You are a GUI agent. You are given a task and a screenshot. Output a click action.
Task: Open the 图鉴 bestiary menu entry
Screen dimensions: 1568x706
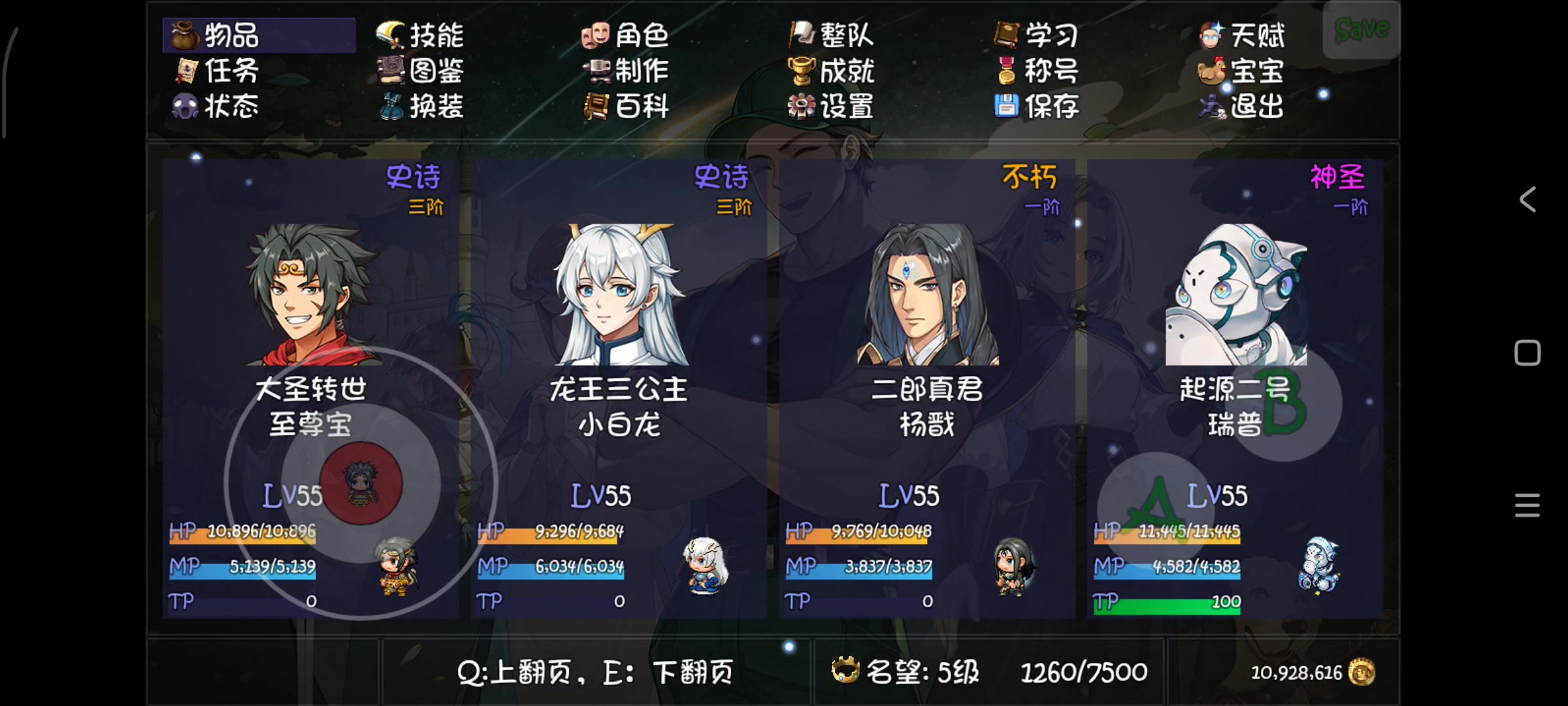[x=421, y=71]
